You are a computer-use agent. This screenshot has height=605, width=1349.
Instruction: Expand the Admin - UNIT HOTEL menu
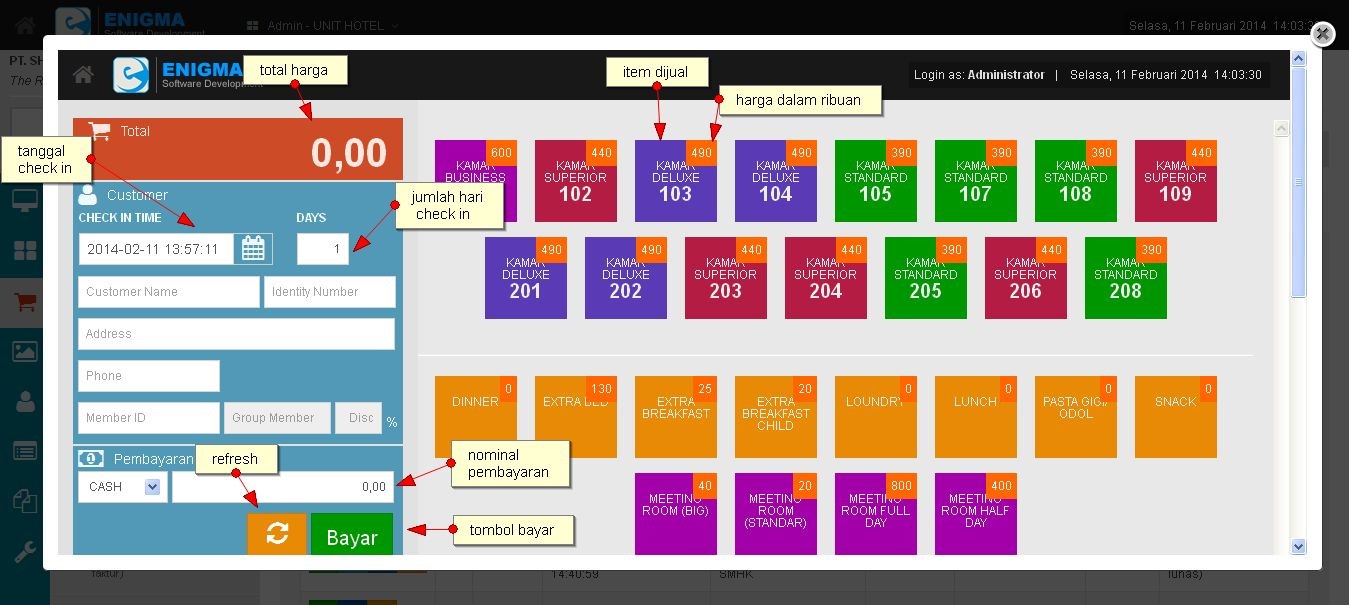[x=333, y=25]
